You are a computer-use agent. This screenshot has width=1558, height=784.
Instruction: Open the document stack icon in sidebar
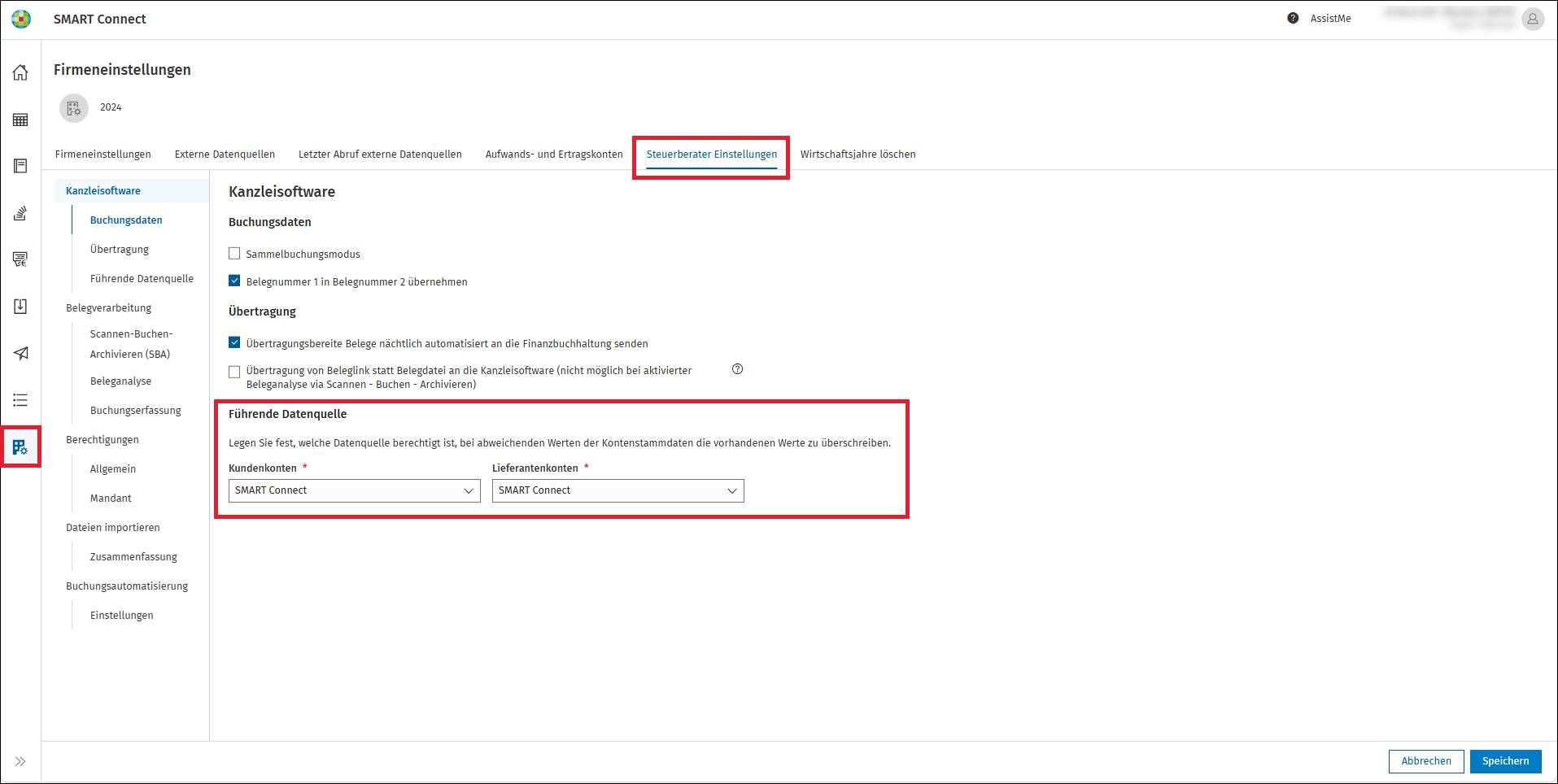(x=20, y=213)
